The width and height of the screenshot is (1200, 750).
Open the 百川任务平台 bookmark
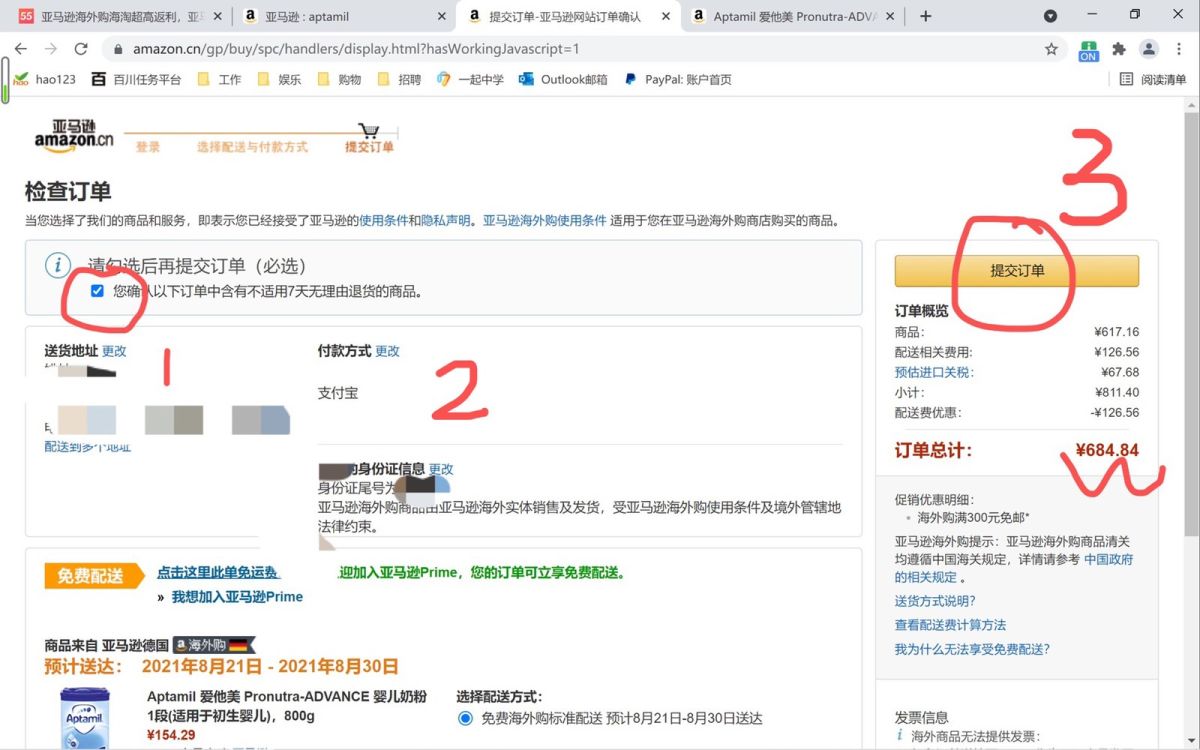[x=137, y=79]
